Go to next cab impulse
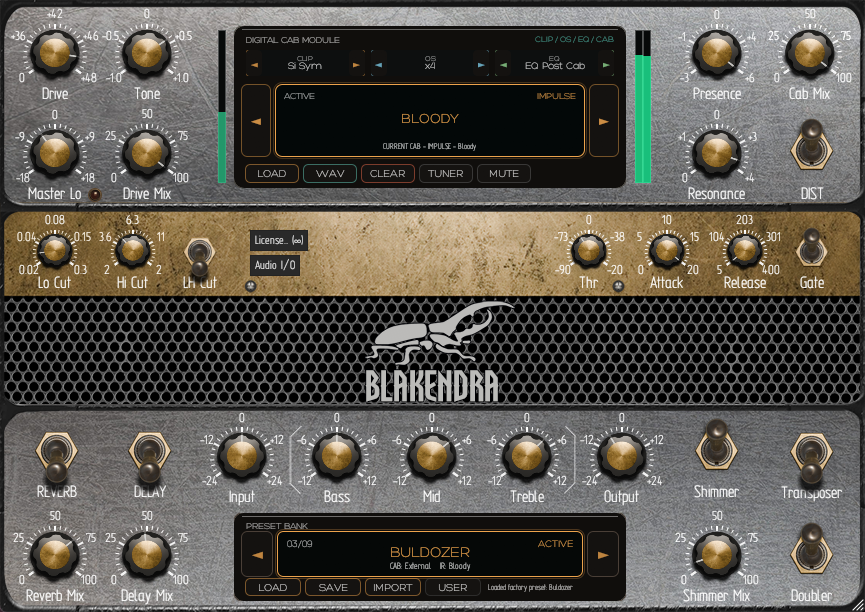865x612 pixels. click(x=604, y=121)
